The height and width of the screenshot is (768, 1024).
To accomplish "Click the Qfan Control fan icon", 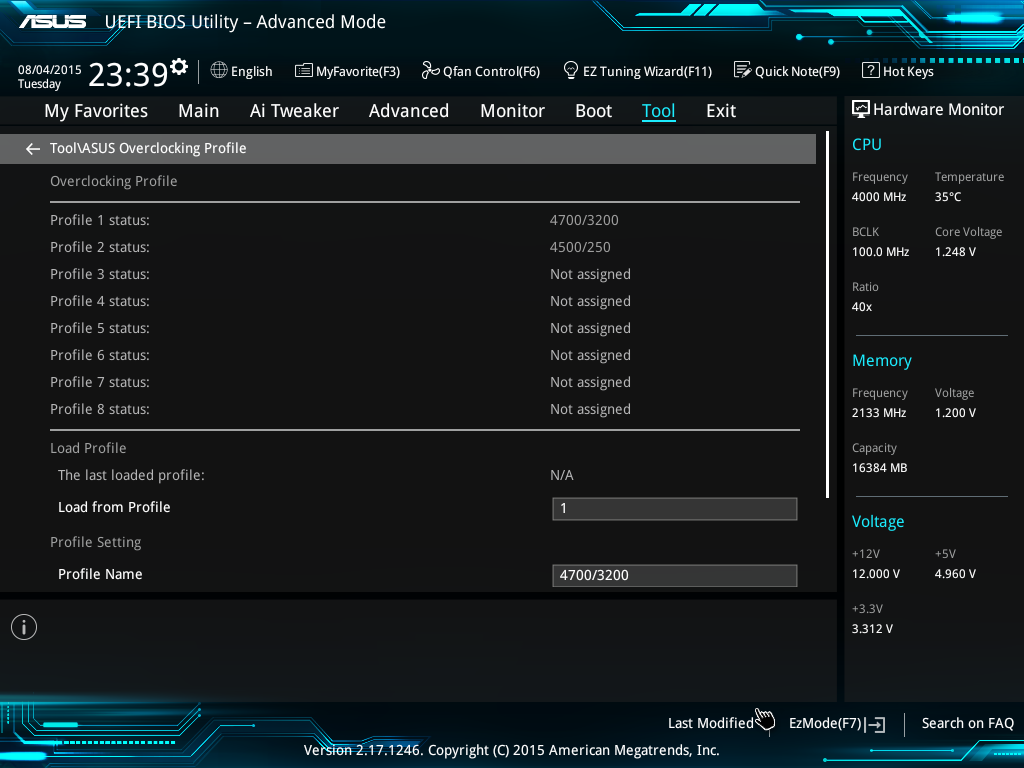I will (x=430, y=70).
